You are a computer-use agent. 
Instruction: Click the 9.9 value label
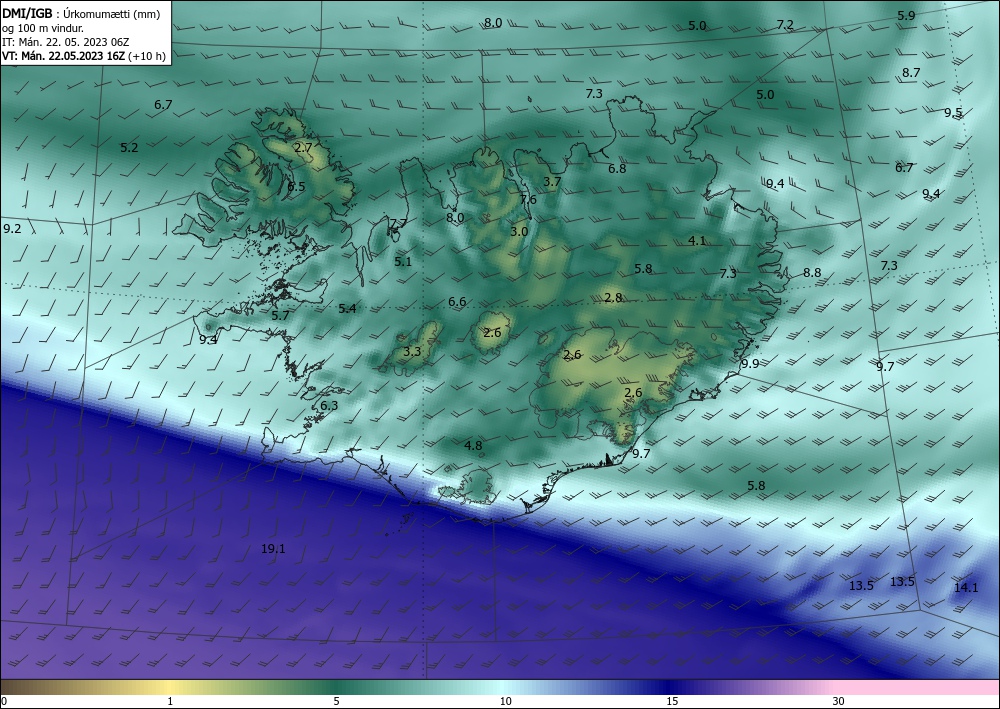pyautogui.click(x=750, y=363)
